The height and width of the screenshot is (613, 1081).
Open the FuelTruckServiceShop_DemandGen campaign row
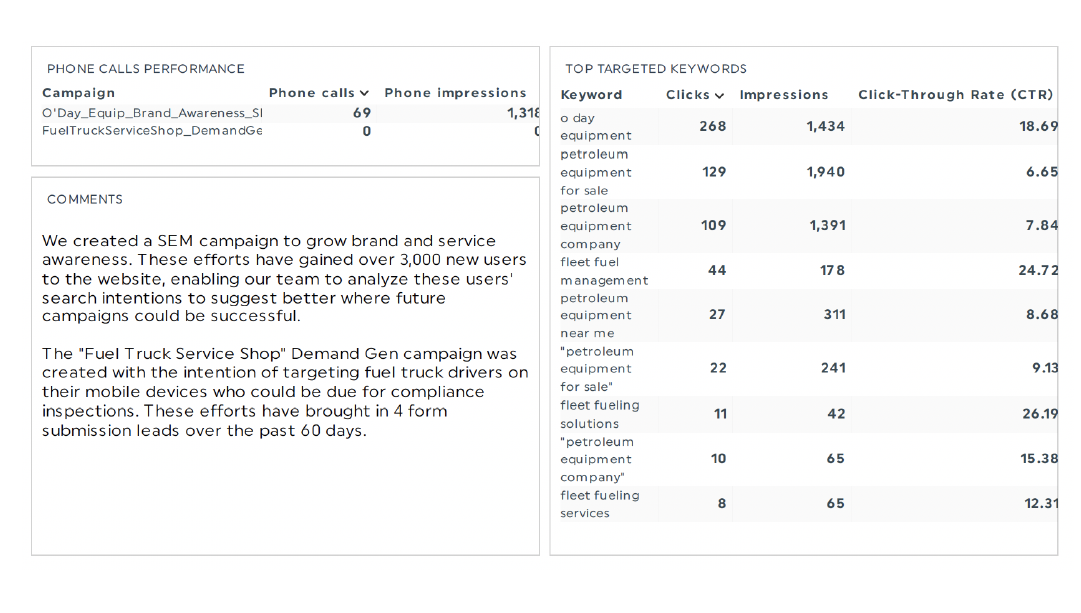tap(152, 131)
